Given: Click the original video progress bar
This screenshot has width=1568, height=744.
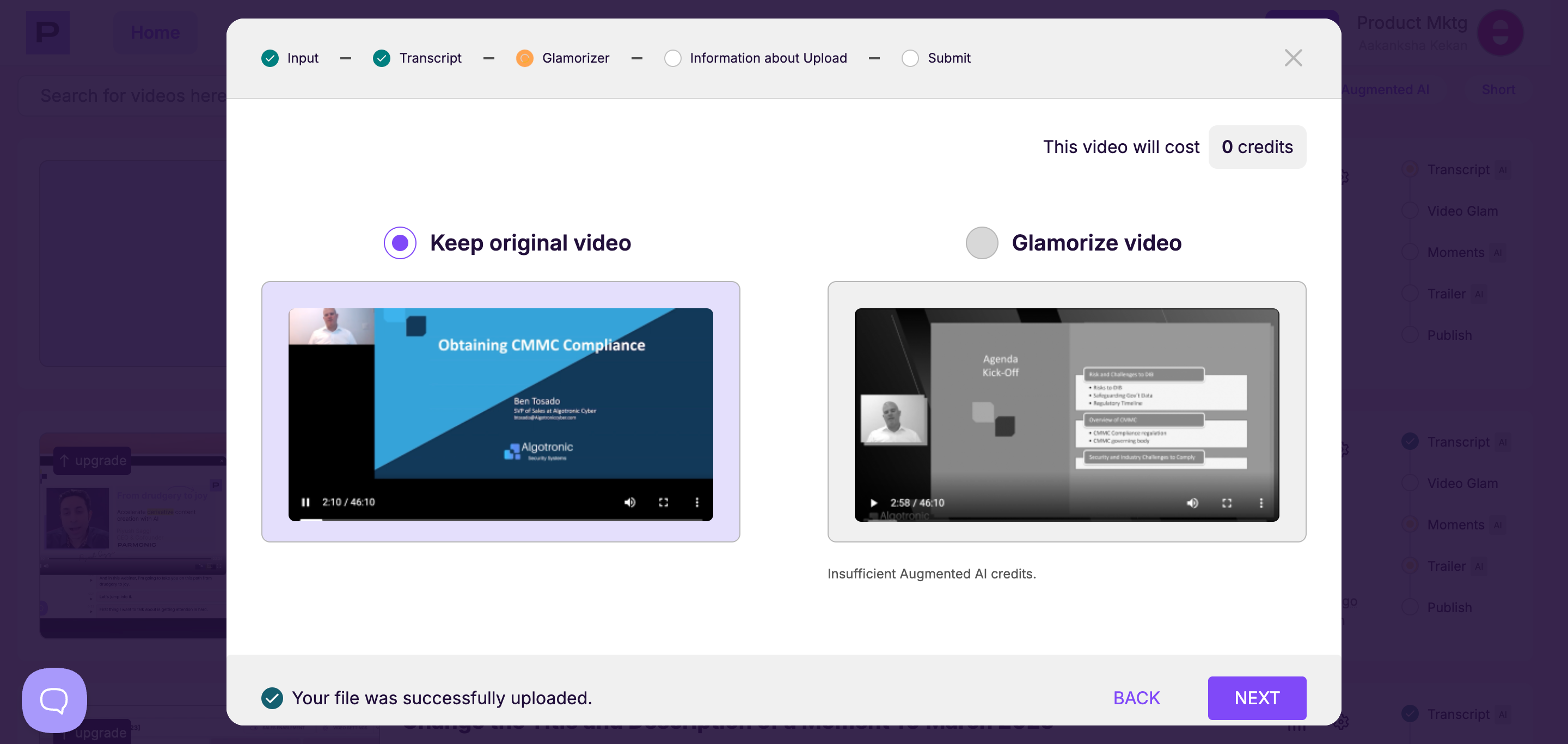Looking at the screenshot, I should coord(500,520).
